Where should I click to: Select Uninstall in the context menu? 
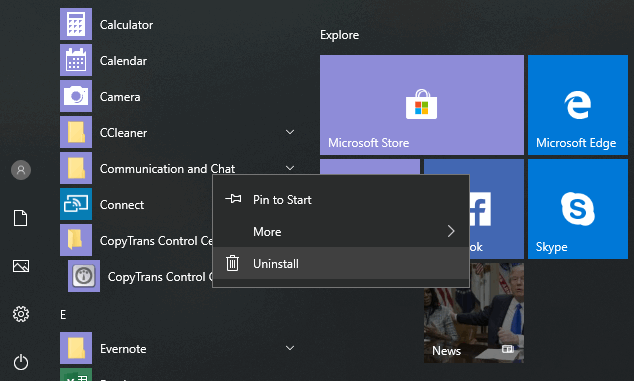click(341, 263)
